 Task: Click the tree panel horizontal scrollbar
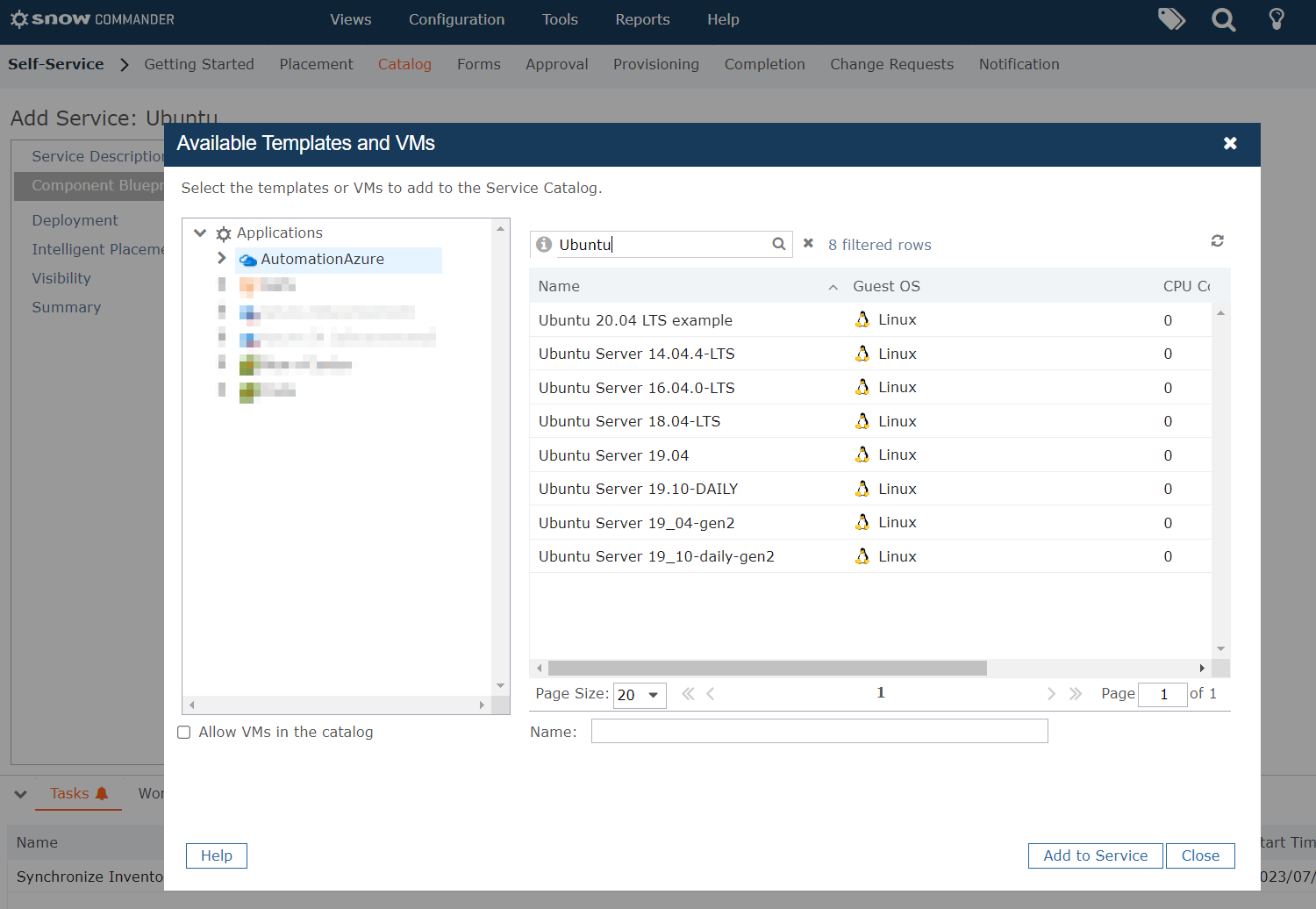tap(337, 705)
